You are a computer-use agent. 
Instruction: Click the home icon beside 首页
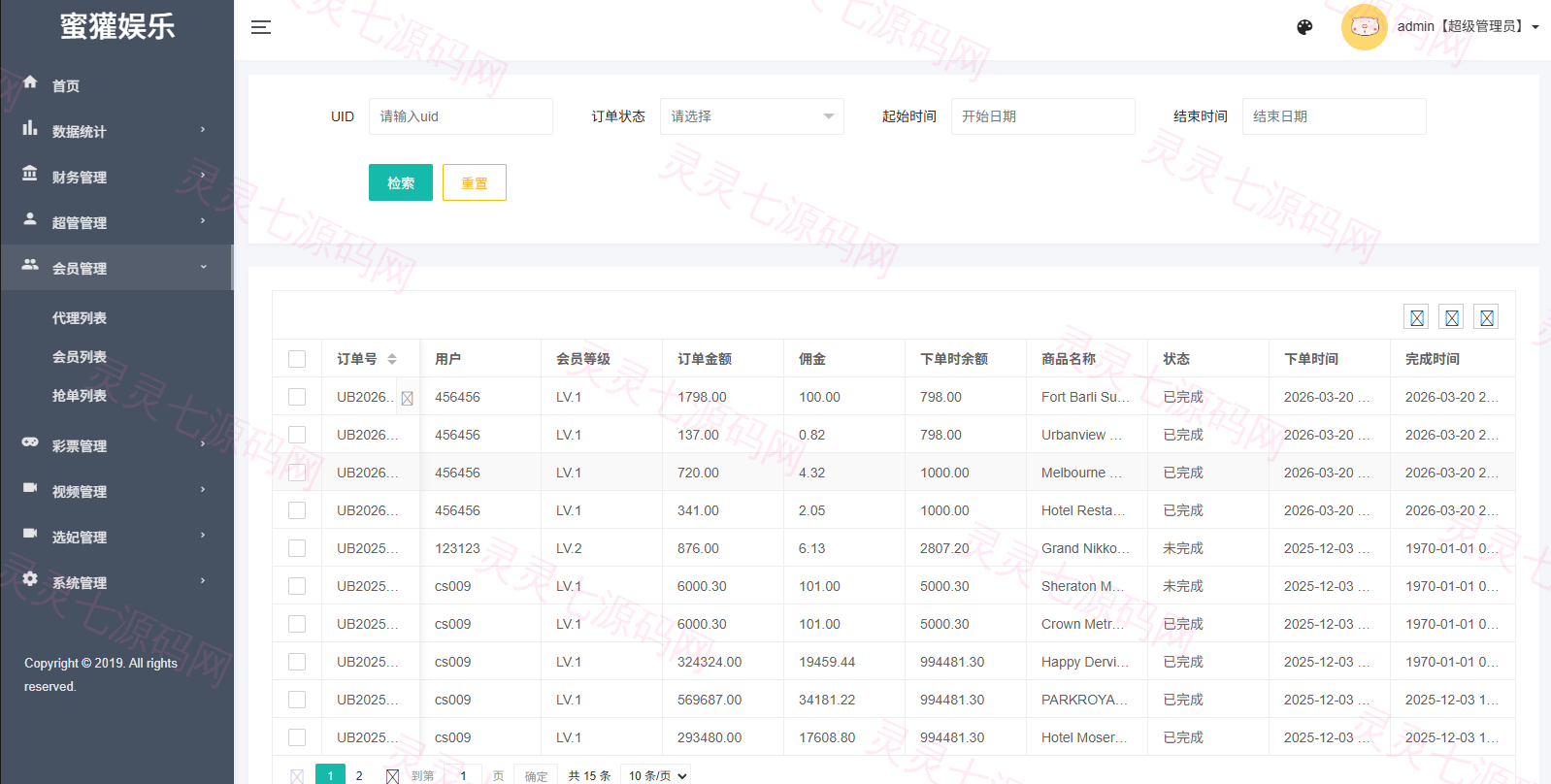click(x=30, y=82)
